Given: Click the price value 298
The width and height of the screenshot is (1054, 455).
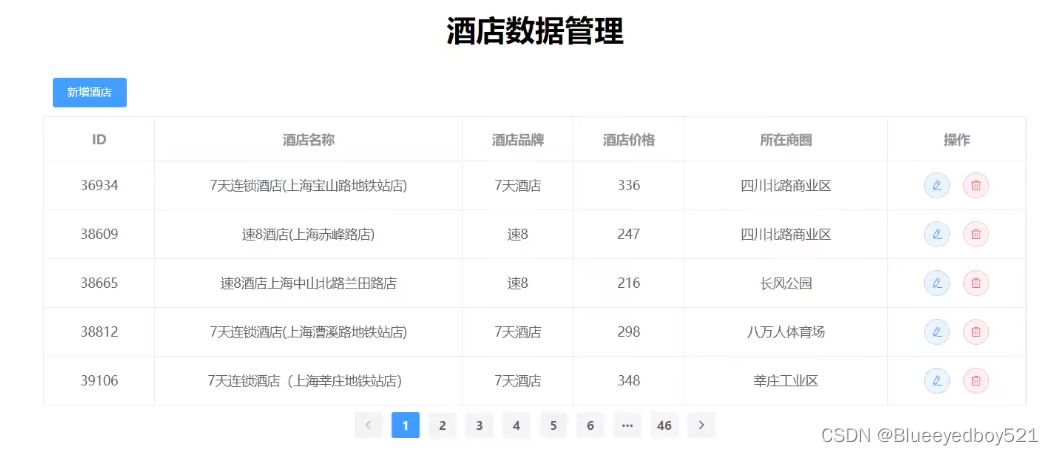Looking at the screenshot, I should pos(629,332).
